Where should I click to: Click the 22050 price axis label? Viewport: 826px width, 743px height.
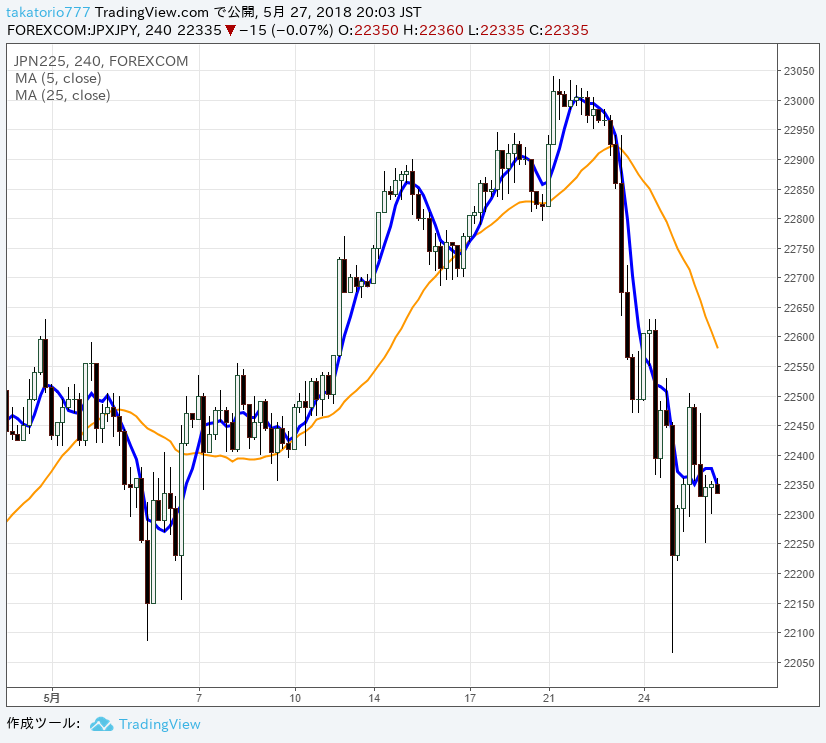[x=798, y=663]
